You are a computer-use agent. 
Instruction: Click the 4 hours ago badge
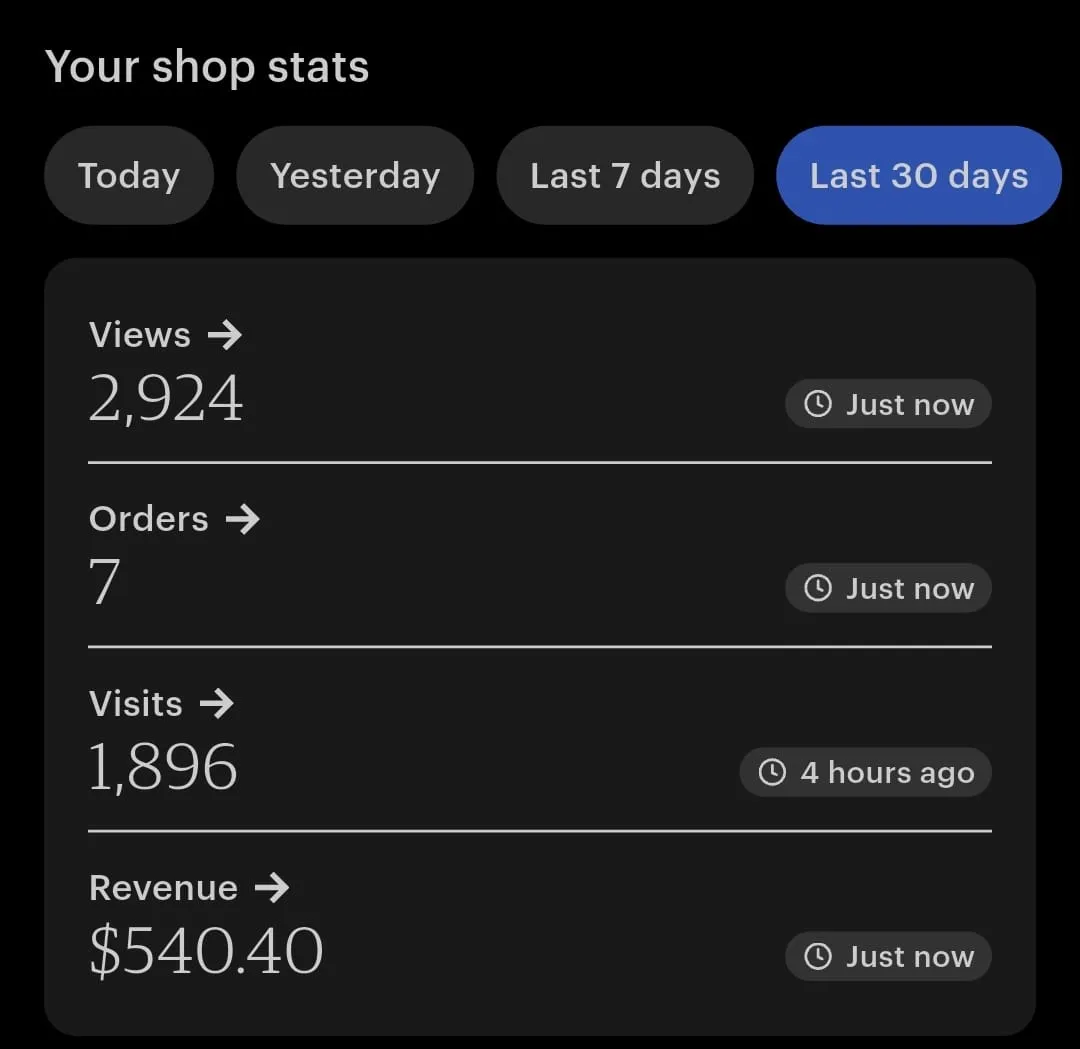point(866,773)
